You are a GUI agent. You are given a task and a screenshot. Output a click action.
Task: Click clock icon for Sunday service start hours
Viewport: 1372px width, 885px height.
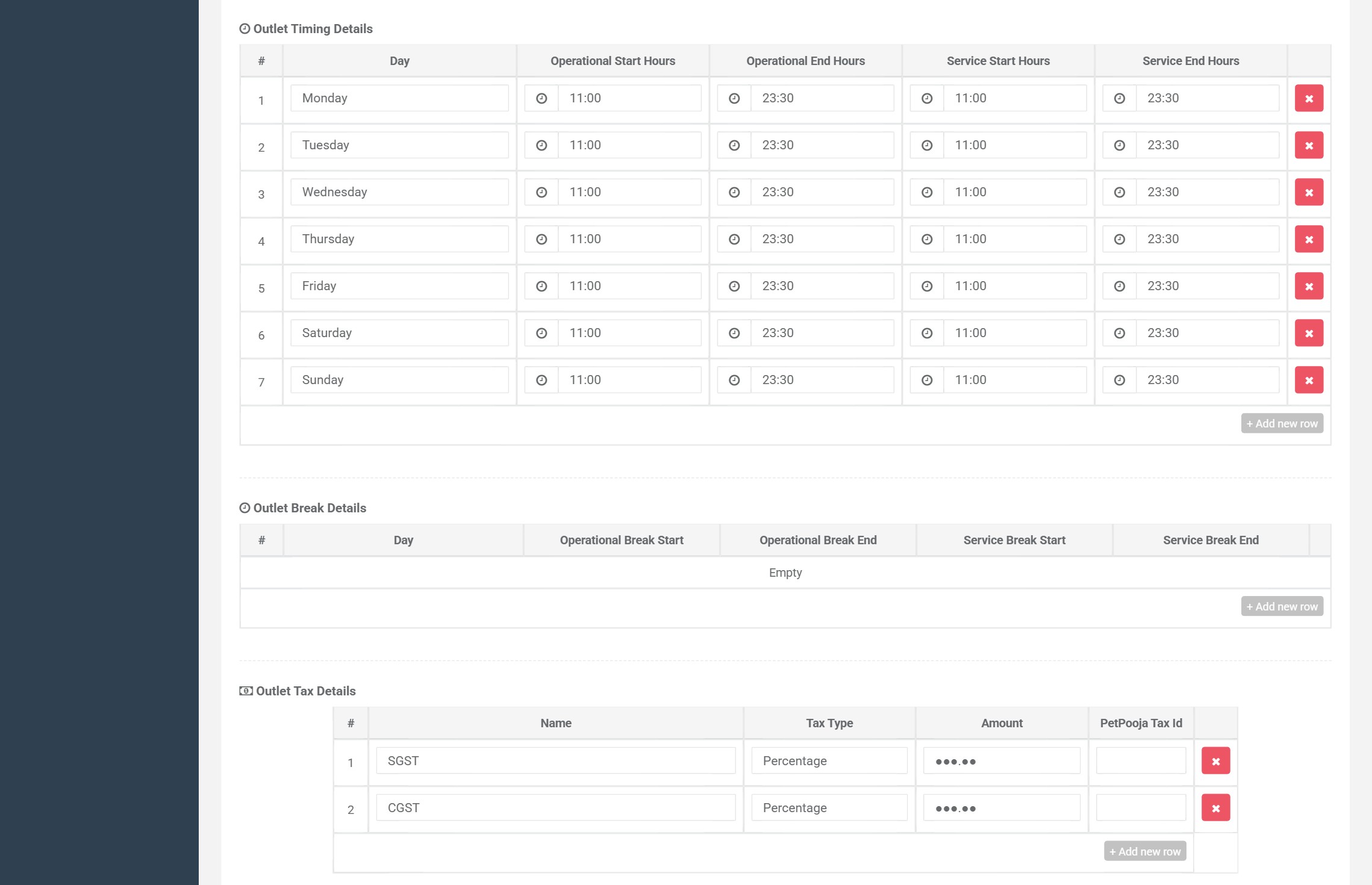pos(927,380)
